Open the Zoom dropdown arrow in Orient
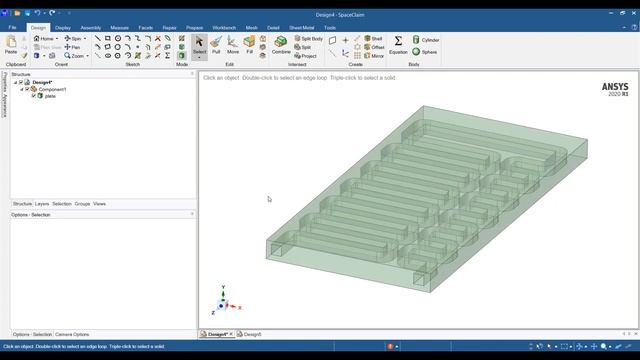640x360 pixels. pos(87,56)
